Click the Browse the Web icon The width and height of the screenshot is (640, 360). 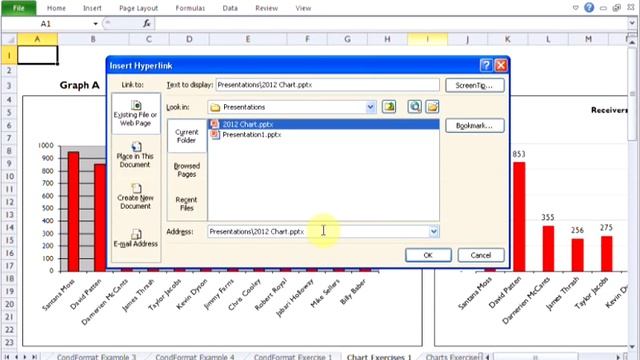(415, 107)
